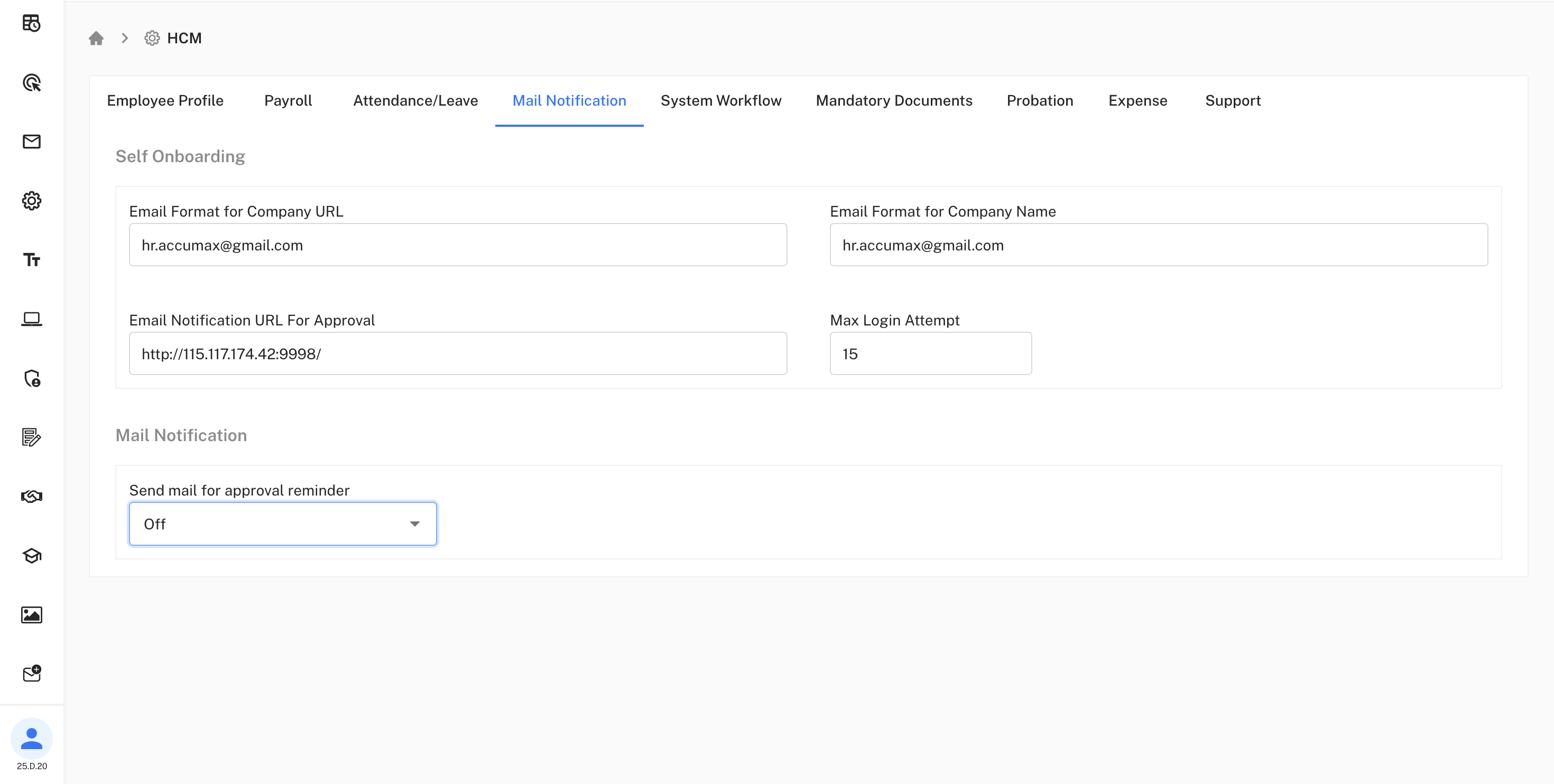Screen dimensions: 1554x784
Task: Switch to the Payroll tab
Action: click(288, 101)
